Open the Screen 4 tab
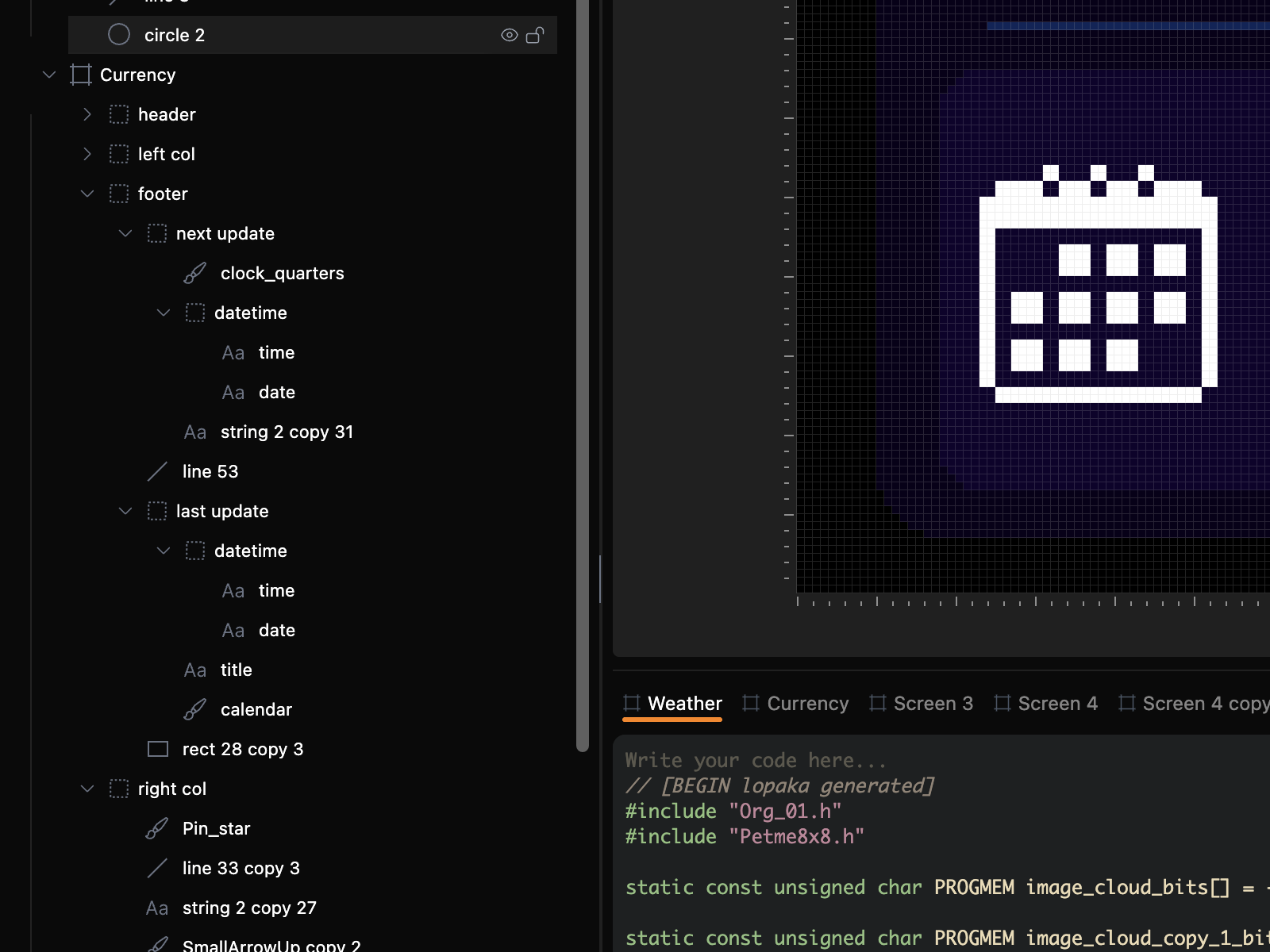Screen dimensions: 1270x952 coord(1045,704)
